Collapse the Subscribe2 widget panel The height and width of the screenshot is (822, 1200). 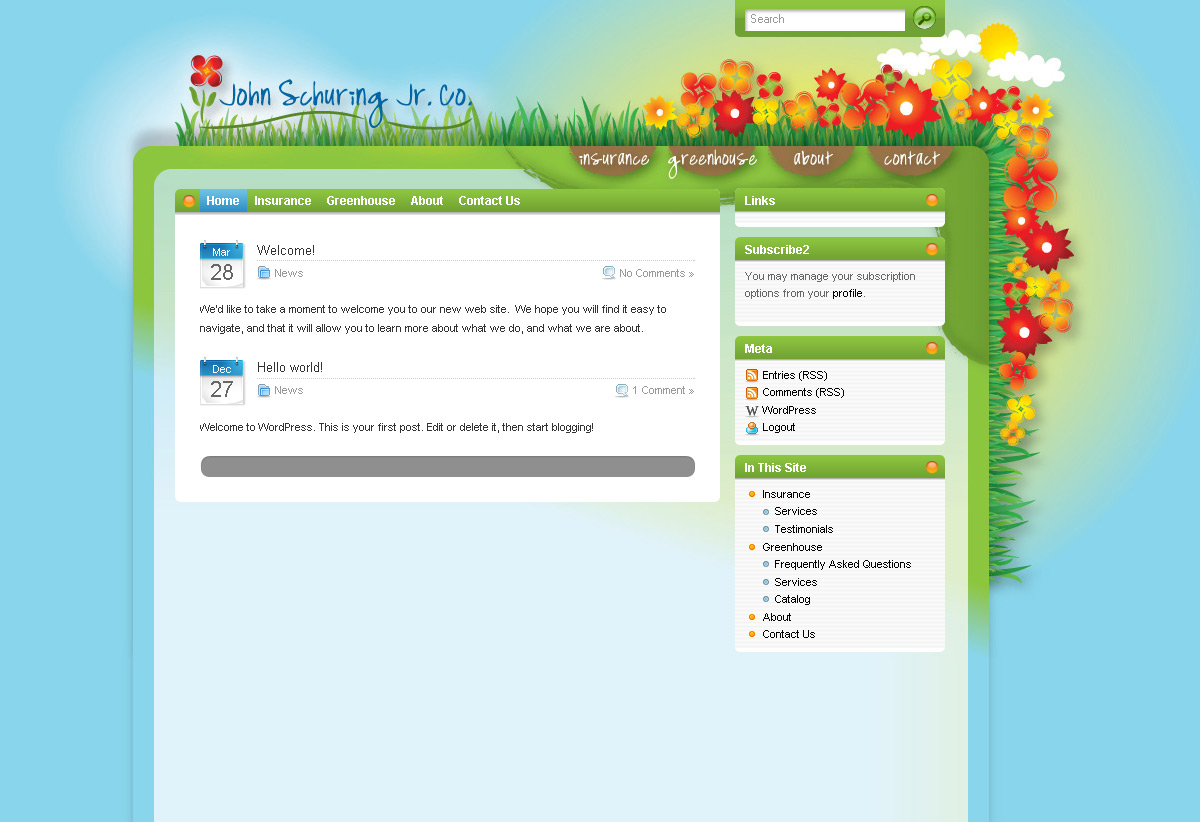click(932, 250)
